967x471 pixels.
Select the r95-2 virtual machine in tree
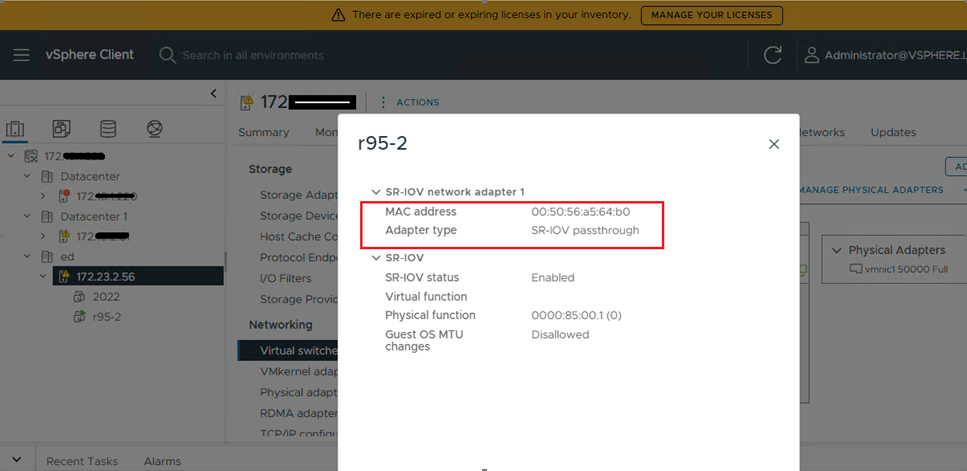coord(107,317)
